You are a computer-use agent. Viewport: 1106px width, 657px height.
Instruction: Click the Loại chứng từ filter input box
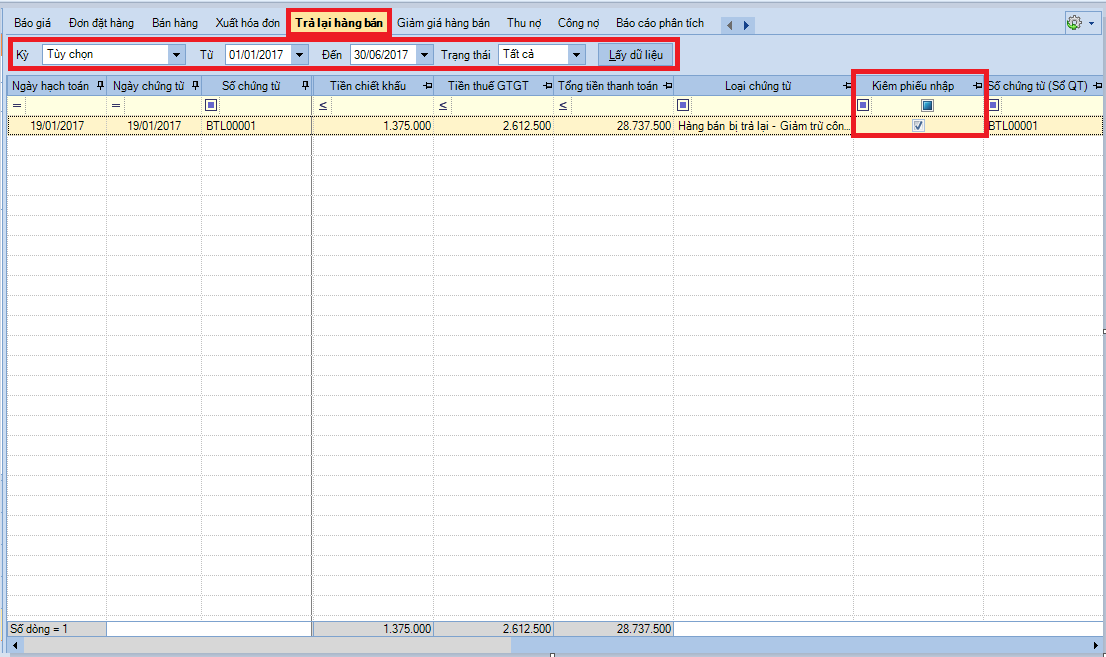[x=772, y=106]
